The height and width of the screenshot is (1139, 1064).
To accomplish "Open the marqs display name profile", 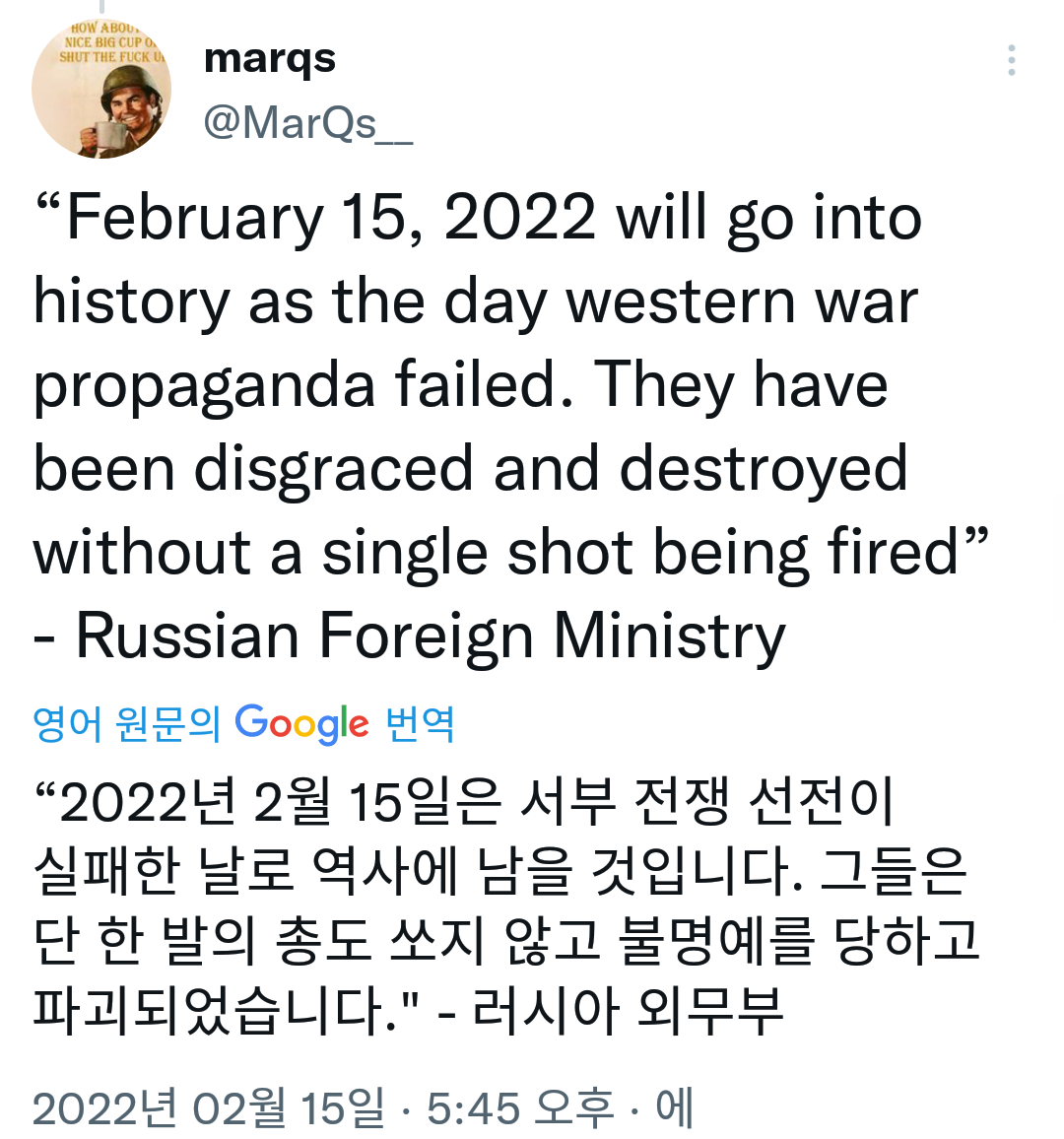I will coord(270,59).
